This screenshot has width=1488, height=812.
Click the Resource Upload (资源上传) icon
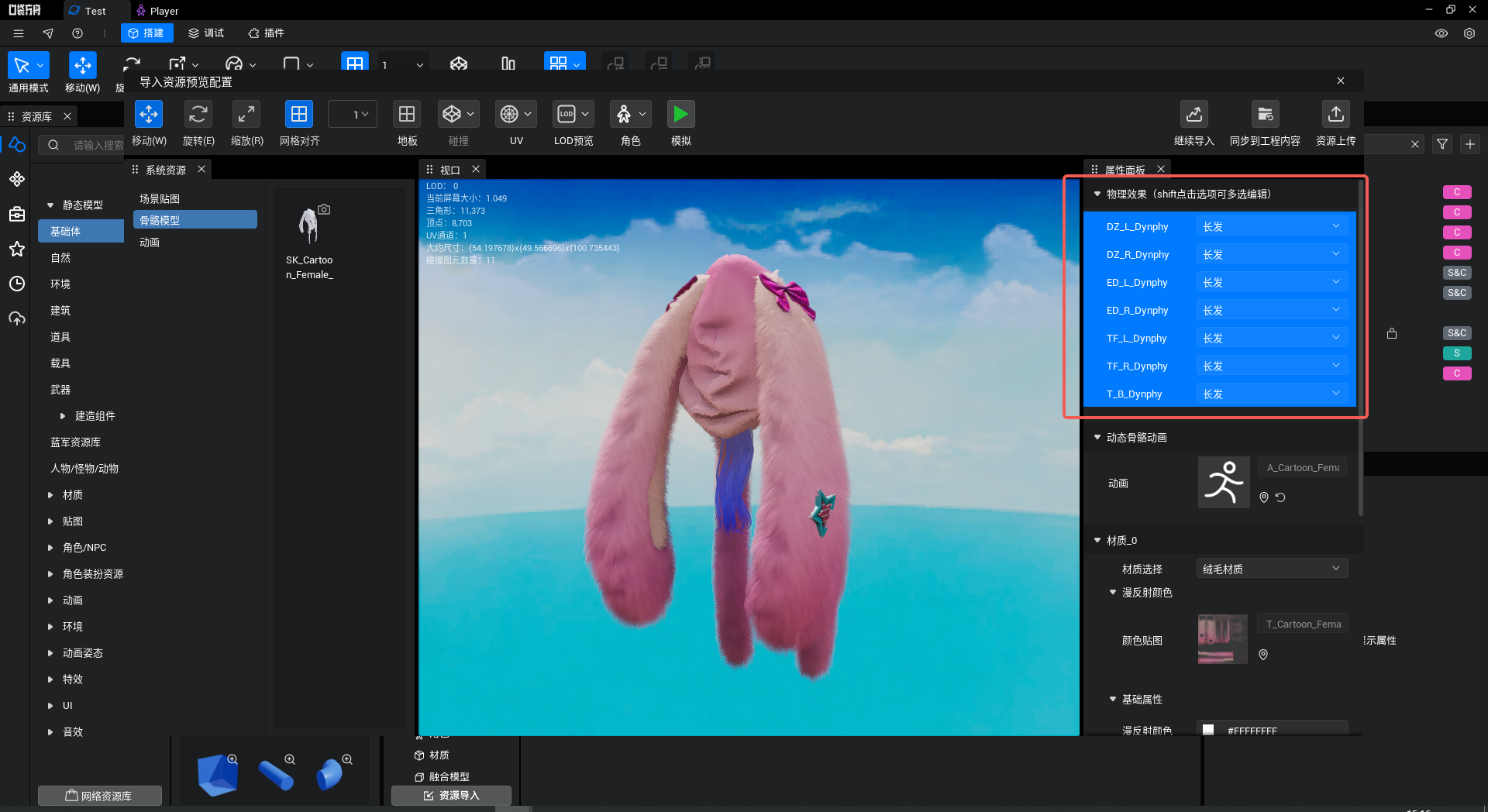pyautogui.click(x=1336, y=115)
